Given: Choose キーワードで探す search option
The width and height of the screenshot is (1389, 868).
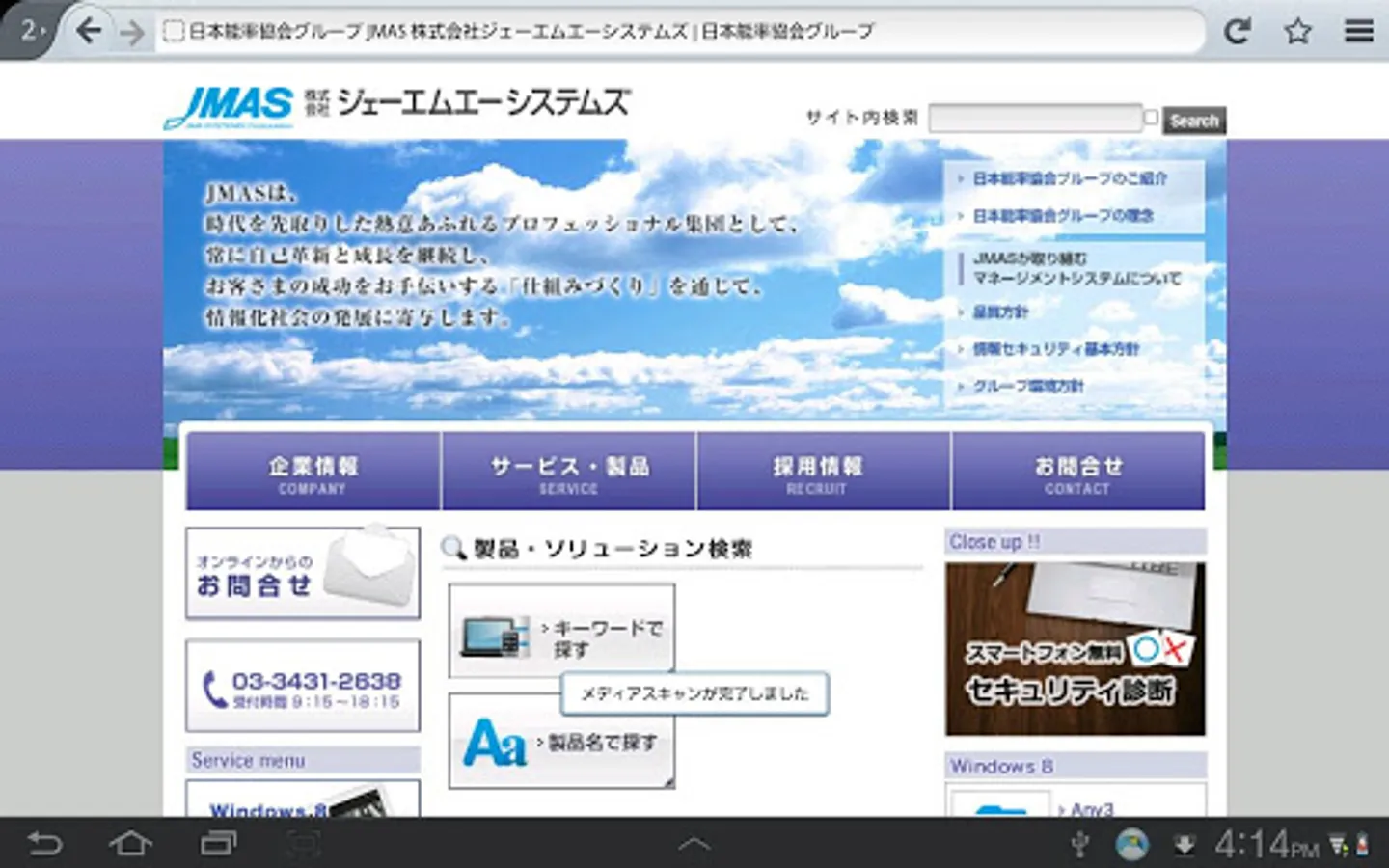Looking at the screenshot, I should [561, 631].
